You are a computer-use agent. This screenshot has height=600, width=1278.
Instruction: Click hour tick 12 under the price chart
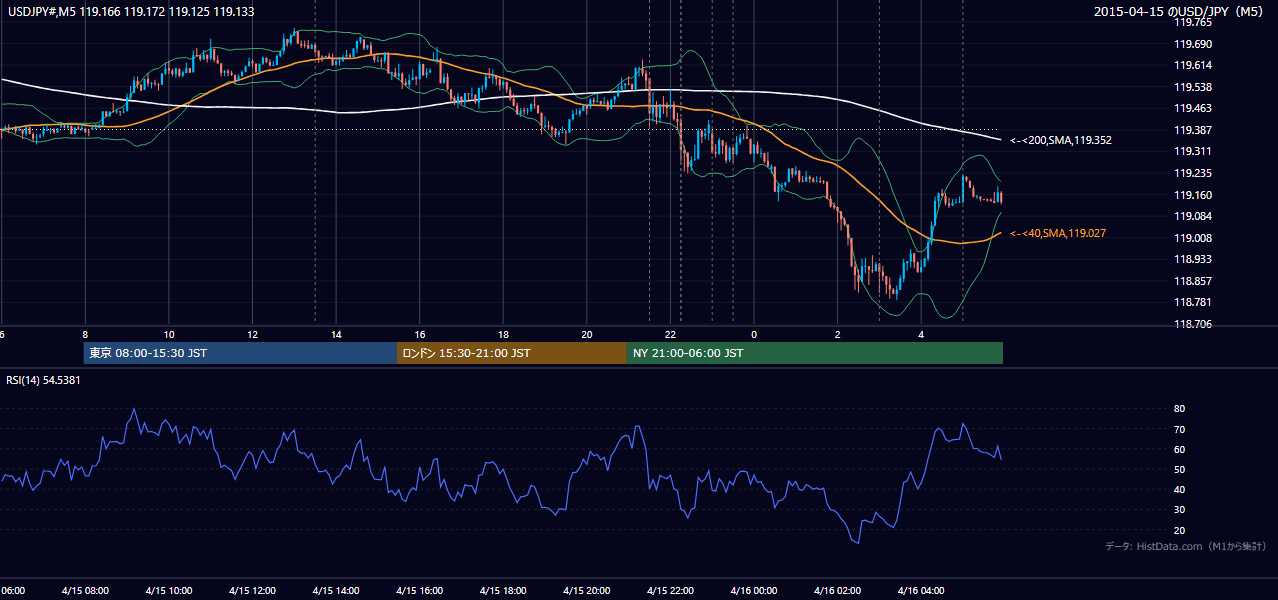253,335
